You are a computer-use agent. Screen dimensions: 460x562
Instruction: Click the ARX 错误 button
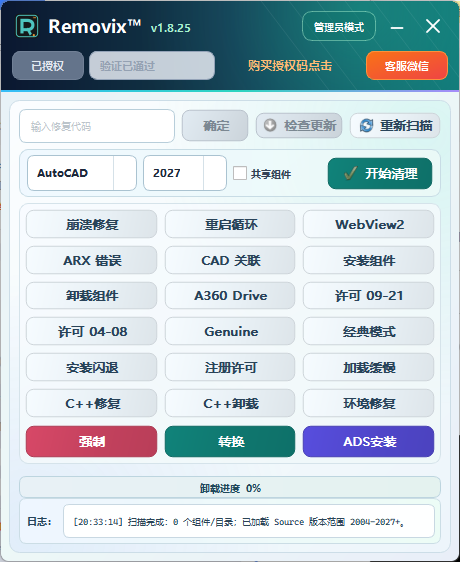[x=91, y=260]
